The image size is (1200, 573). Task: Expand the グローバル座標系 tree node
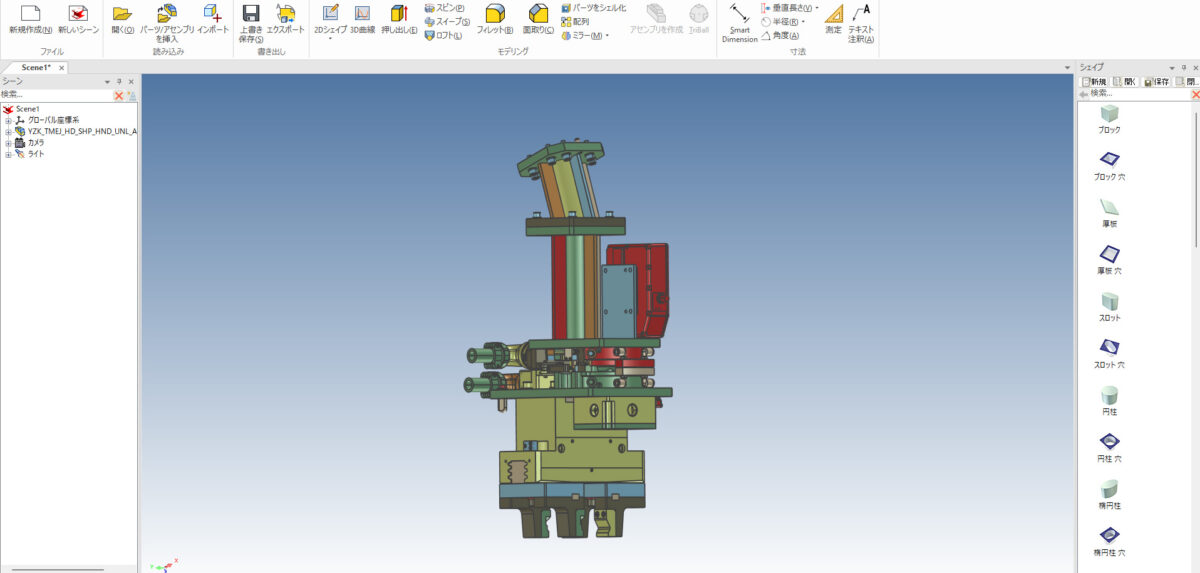8,120
